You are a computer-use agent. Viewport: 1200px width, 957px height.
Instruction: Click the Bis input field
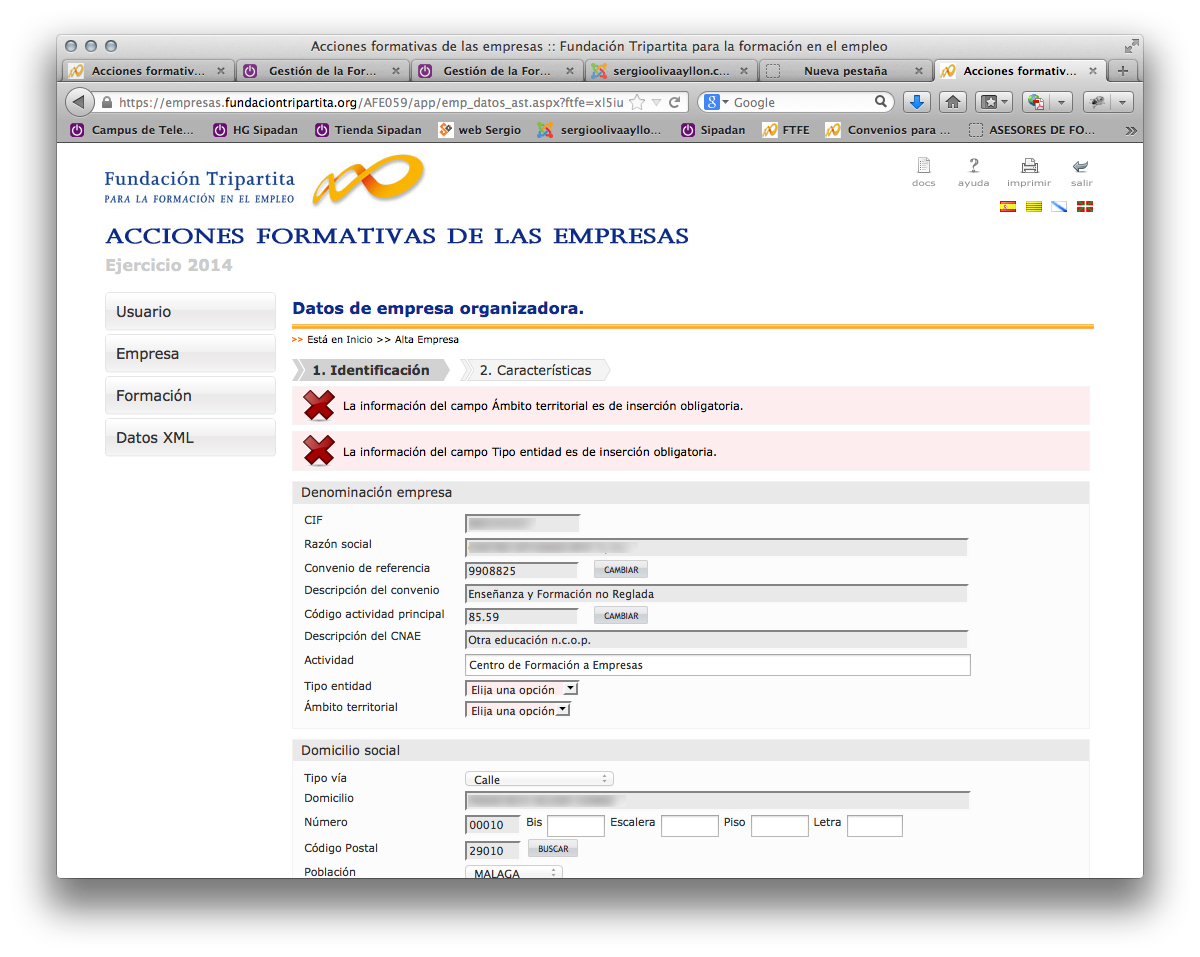click(576, 826)
